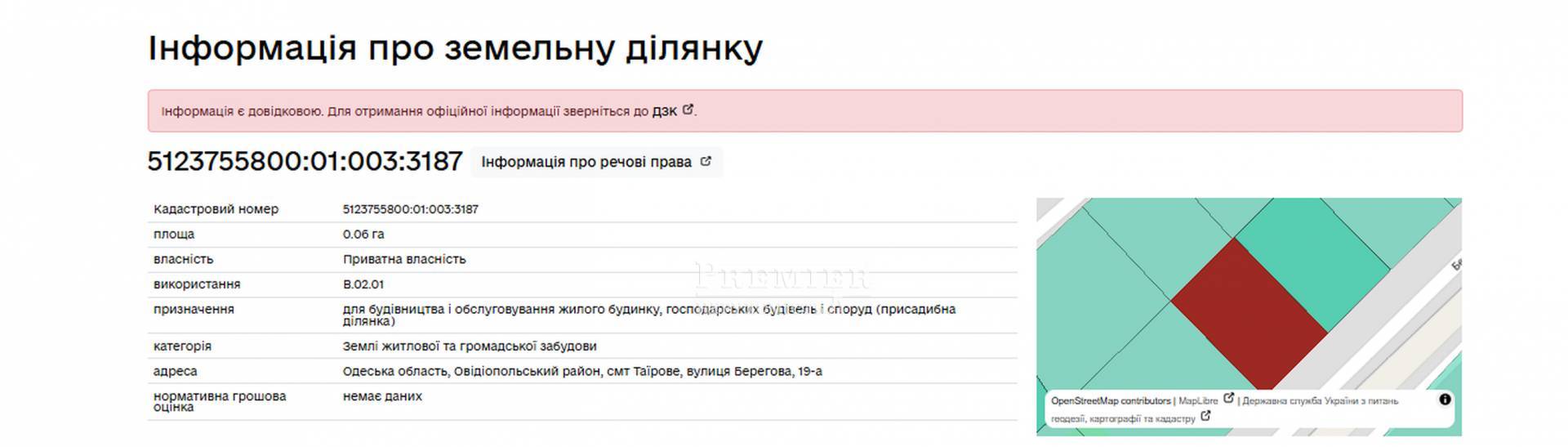1568x447 pixels.
Task: Open OpenStreetMap contributors link
Action: pos(1110,401)
